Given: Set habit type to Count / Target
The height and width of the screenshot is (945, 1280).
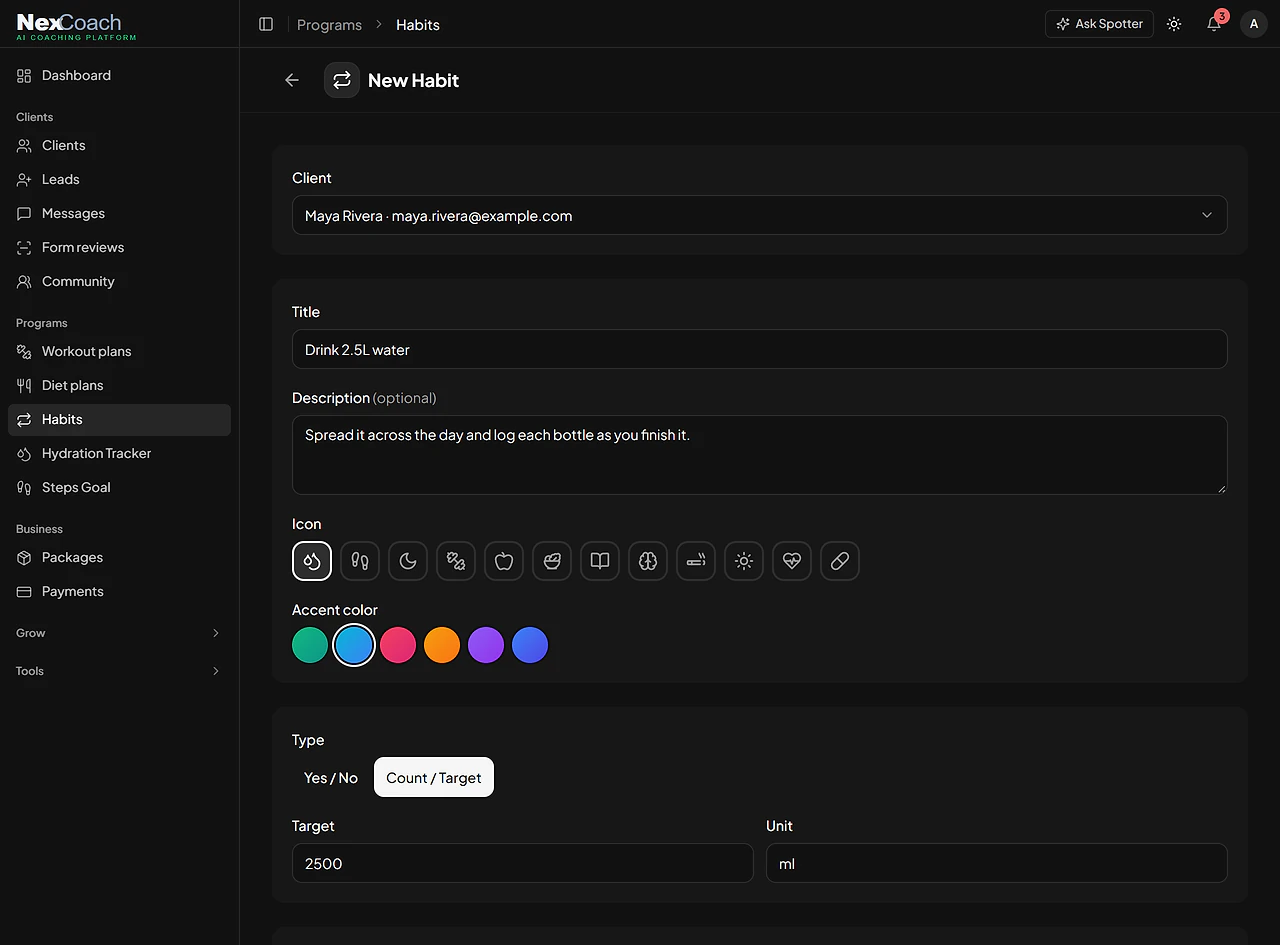Looking at the screenshot, I should [434, 778].
